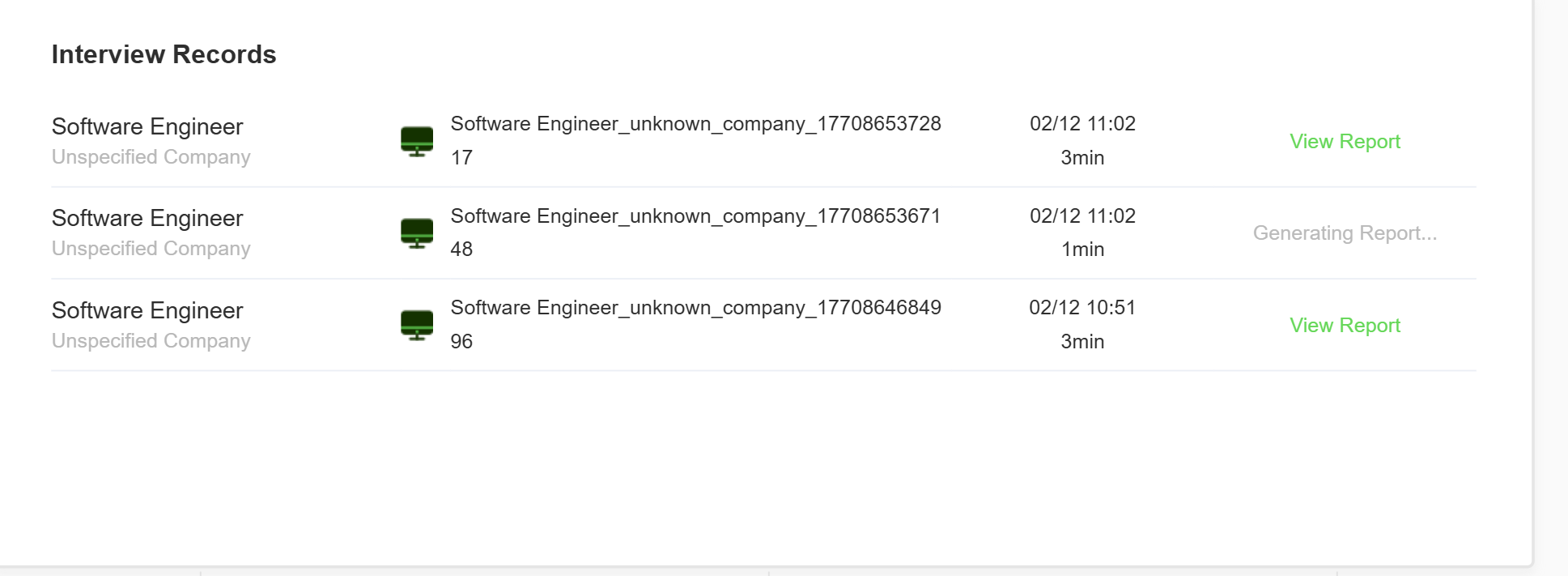Viewport: 1568px width, 576px height.
Task: Click the 02/12 10:51 timestamp
Action: (x=1082, y=308)
